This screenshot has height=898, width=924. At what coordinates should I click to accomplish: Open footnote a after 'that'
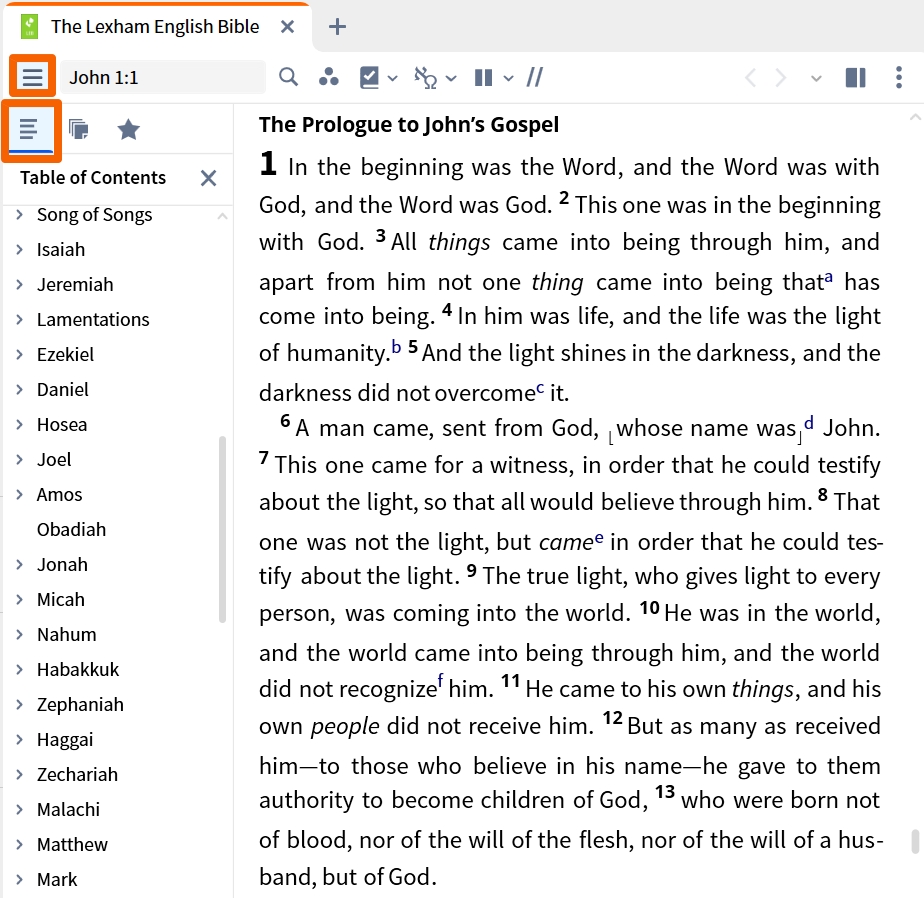tap(829, 277)
